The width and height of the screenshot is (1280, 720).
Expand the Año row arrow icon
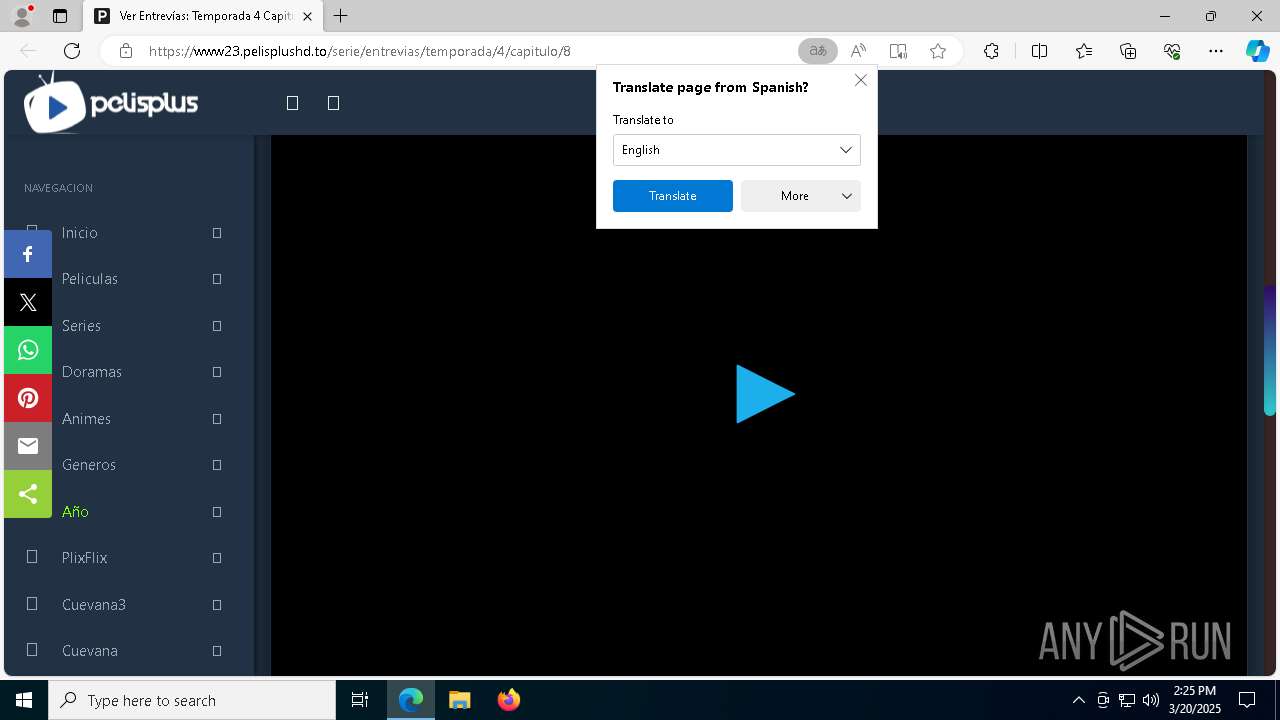coord(217,512)
